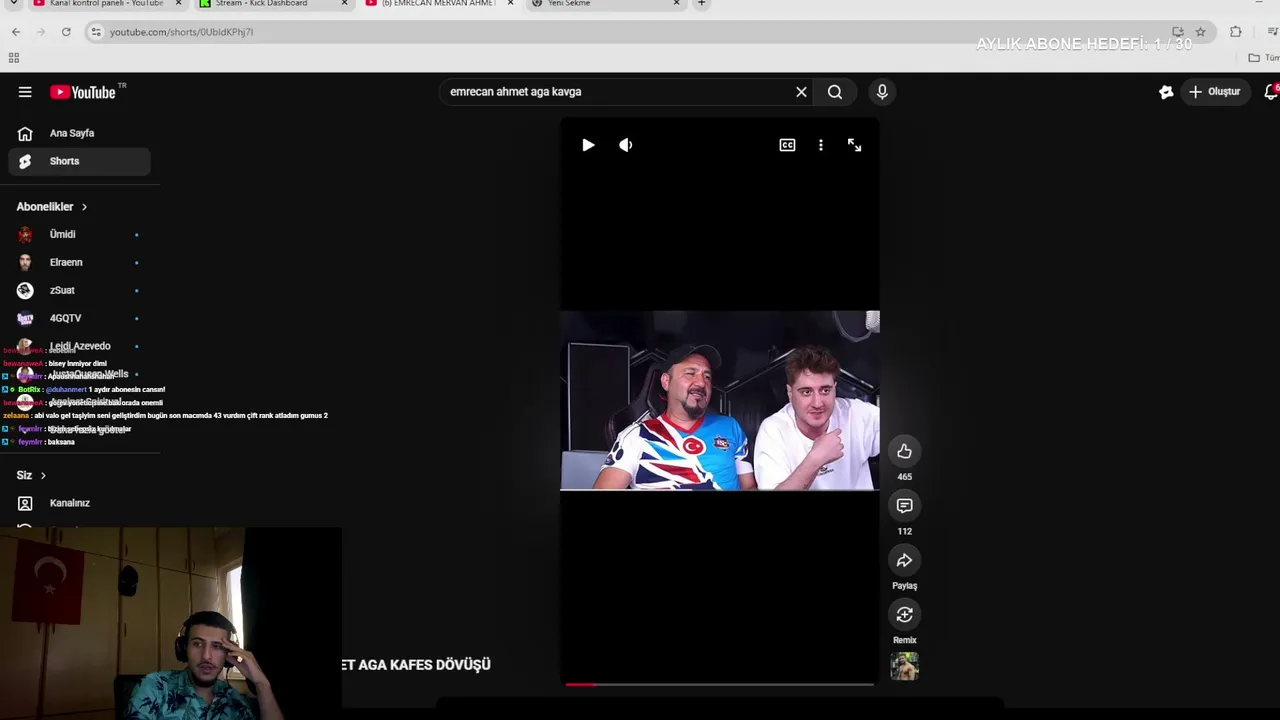This screenshot has width=1280, height=720.
Task: Open Leidi Azevedo subscription channel
Action: point(80,346)
